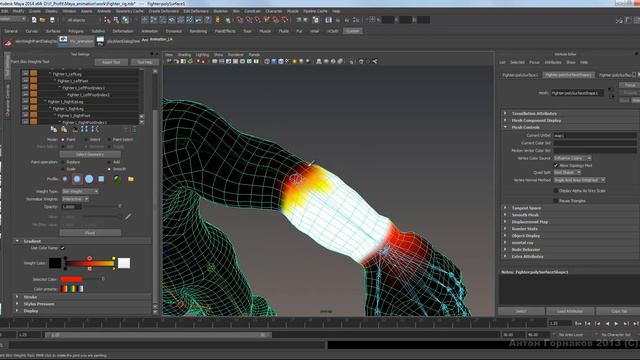Toggle the Use Color Ramp checkbox

tap(62, 248)
